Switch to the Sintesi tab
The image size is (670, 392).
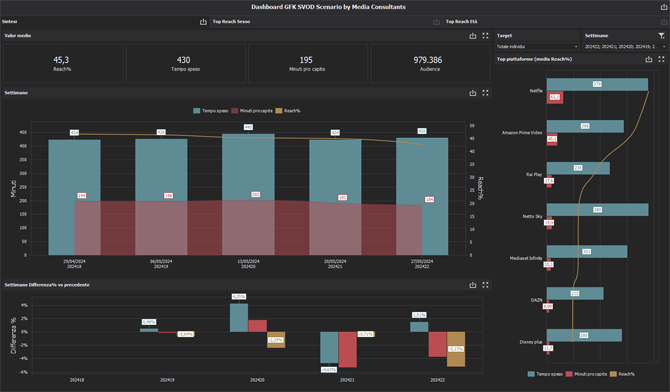[x=9, y=21]
